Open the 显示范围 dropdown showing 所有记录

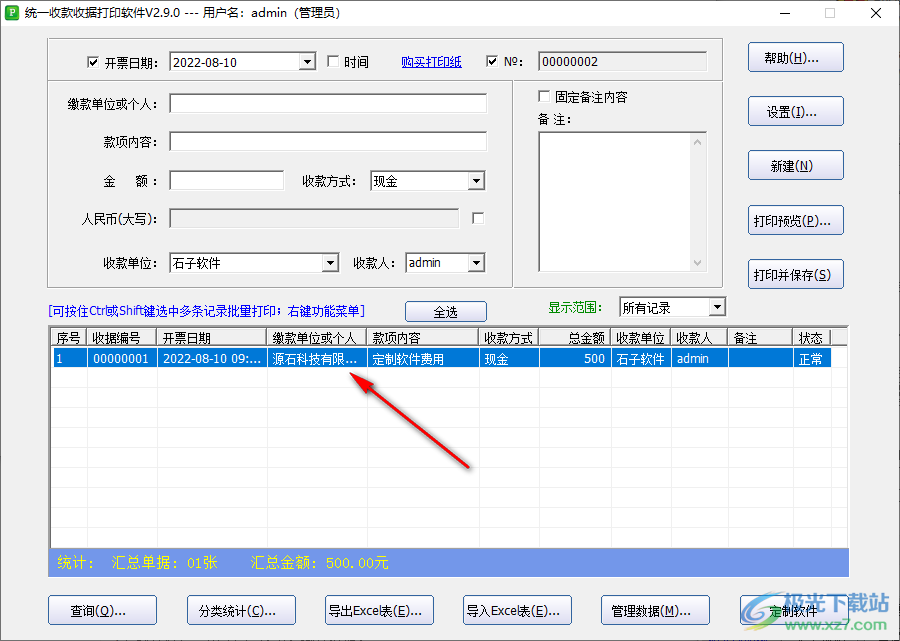[x=718, y=307]
